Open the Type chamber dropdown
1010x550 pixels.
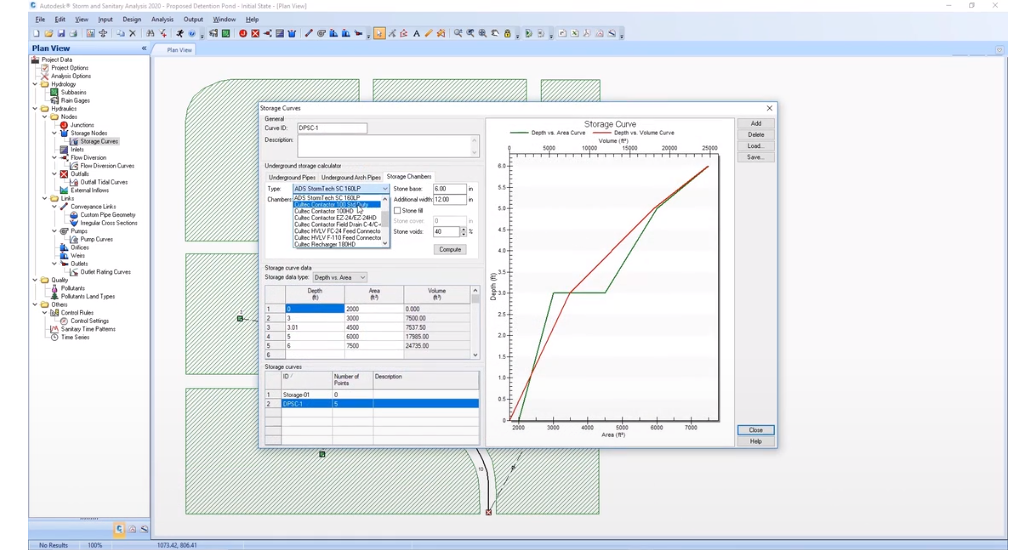click(x=385, y=189)
